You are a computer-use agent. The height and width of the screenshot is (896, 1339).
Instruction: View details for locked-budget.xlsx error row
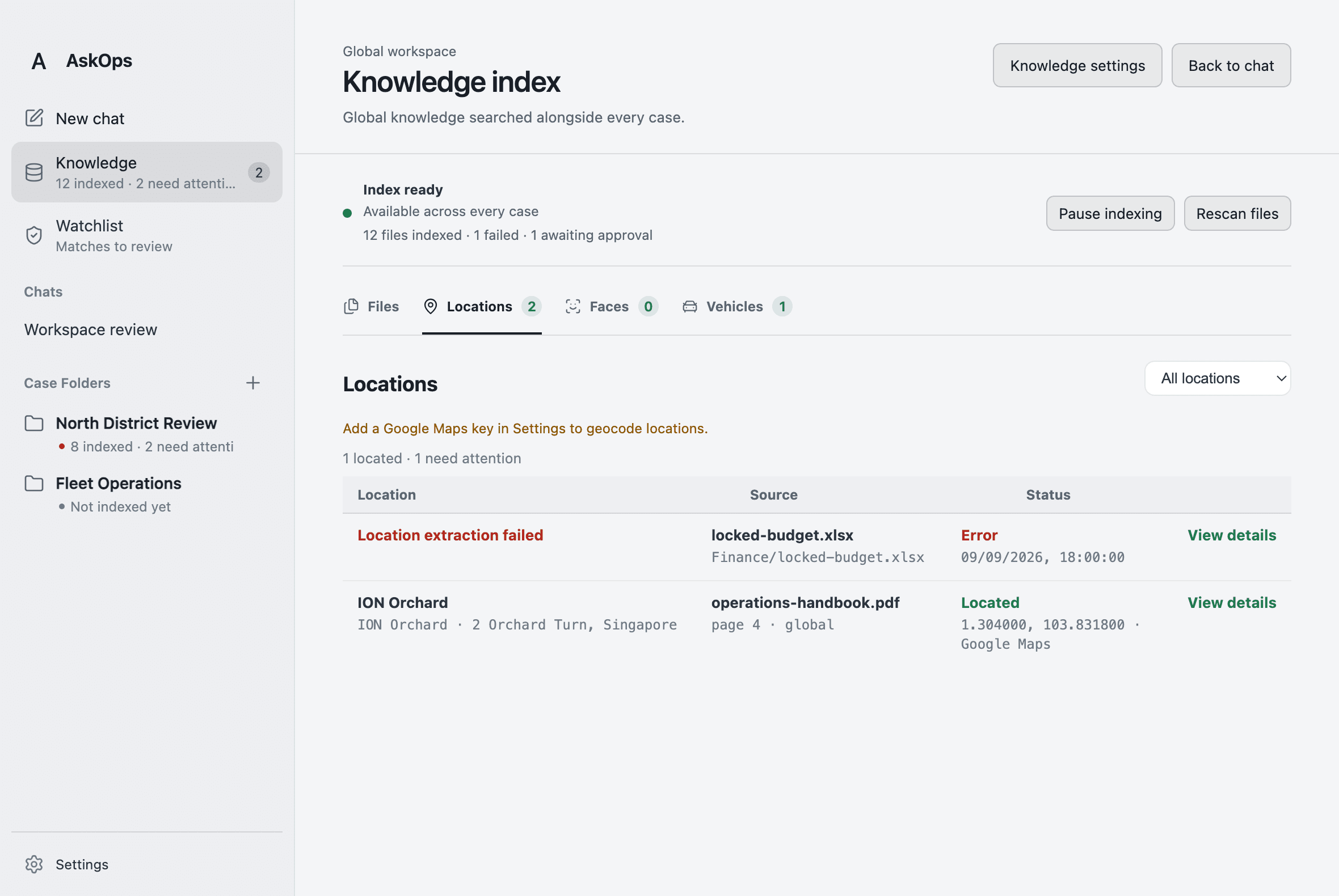tap(1232, 535)
